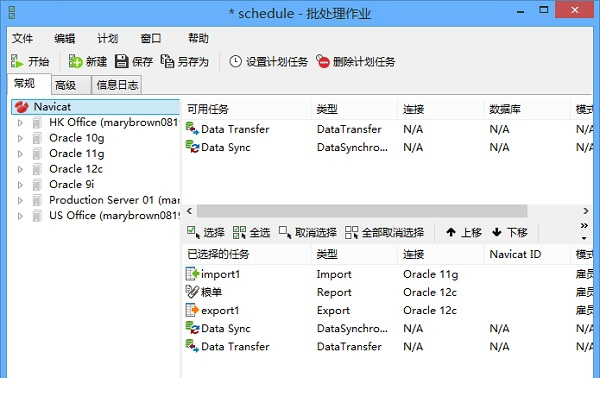Open the 编辑 (Edit) menu
600x393 pixels.
click(x=65, y=38)
